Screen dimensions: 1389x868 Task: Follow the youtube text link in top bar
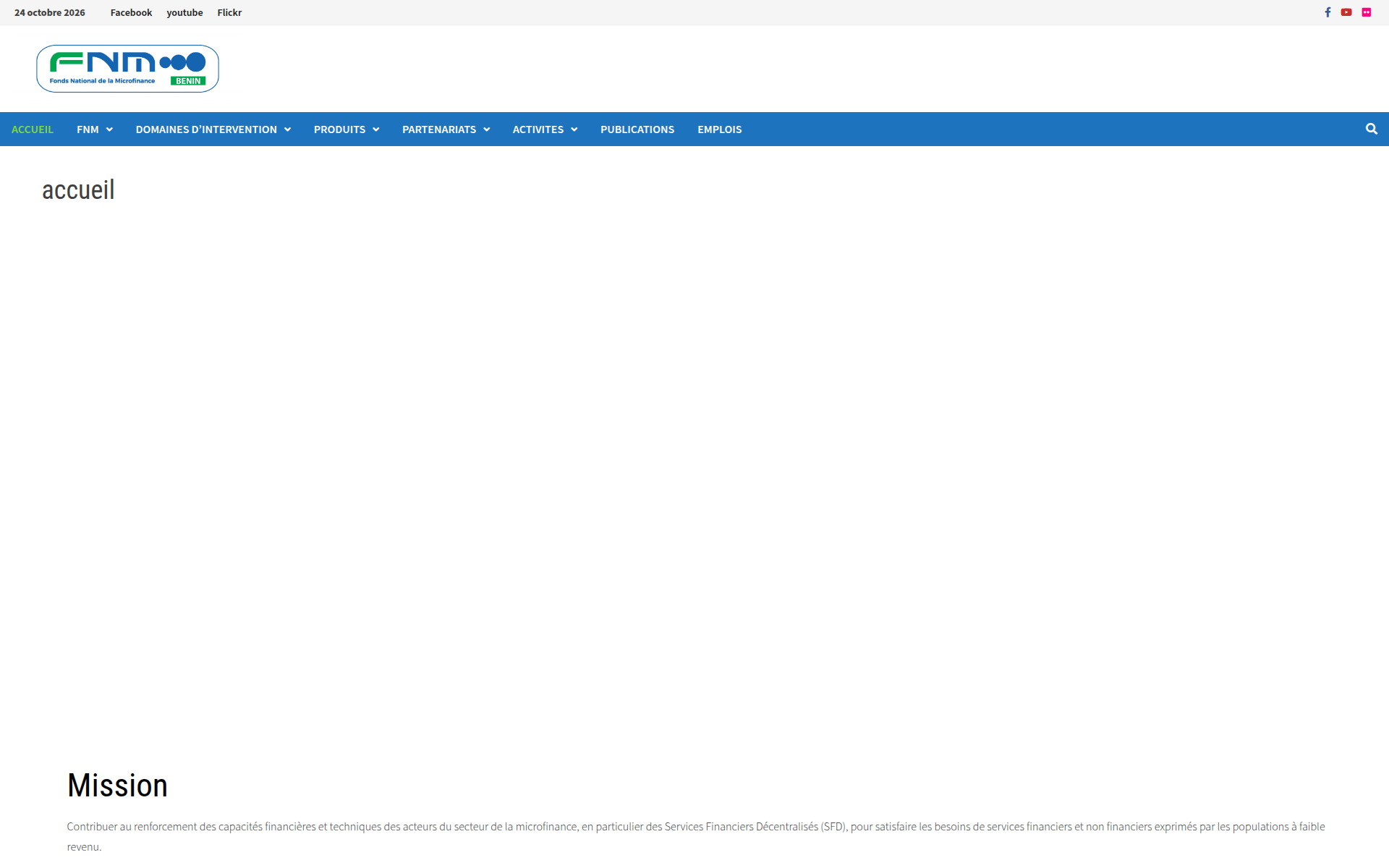click(x=184, y=12)
